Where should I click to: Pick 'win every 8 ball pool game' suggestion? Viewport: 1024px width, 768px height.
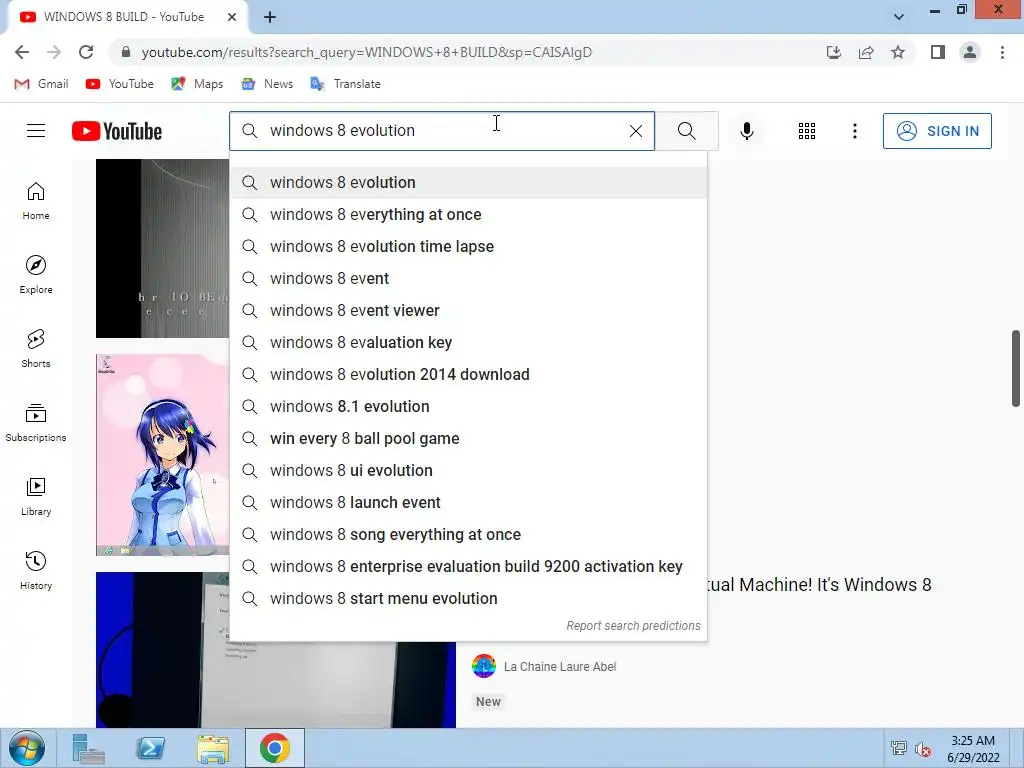468,438
